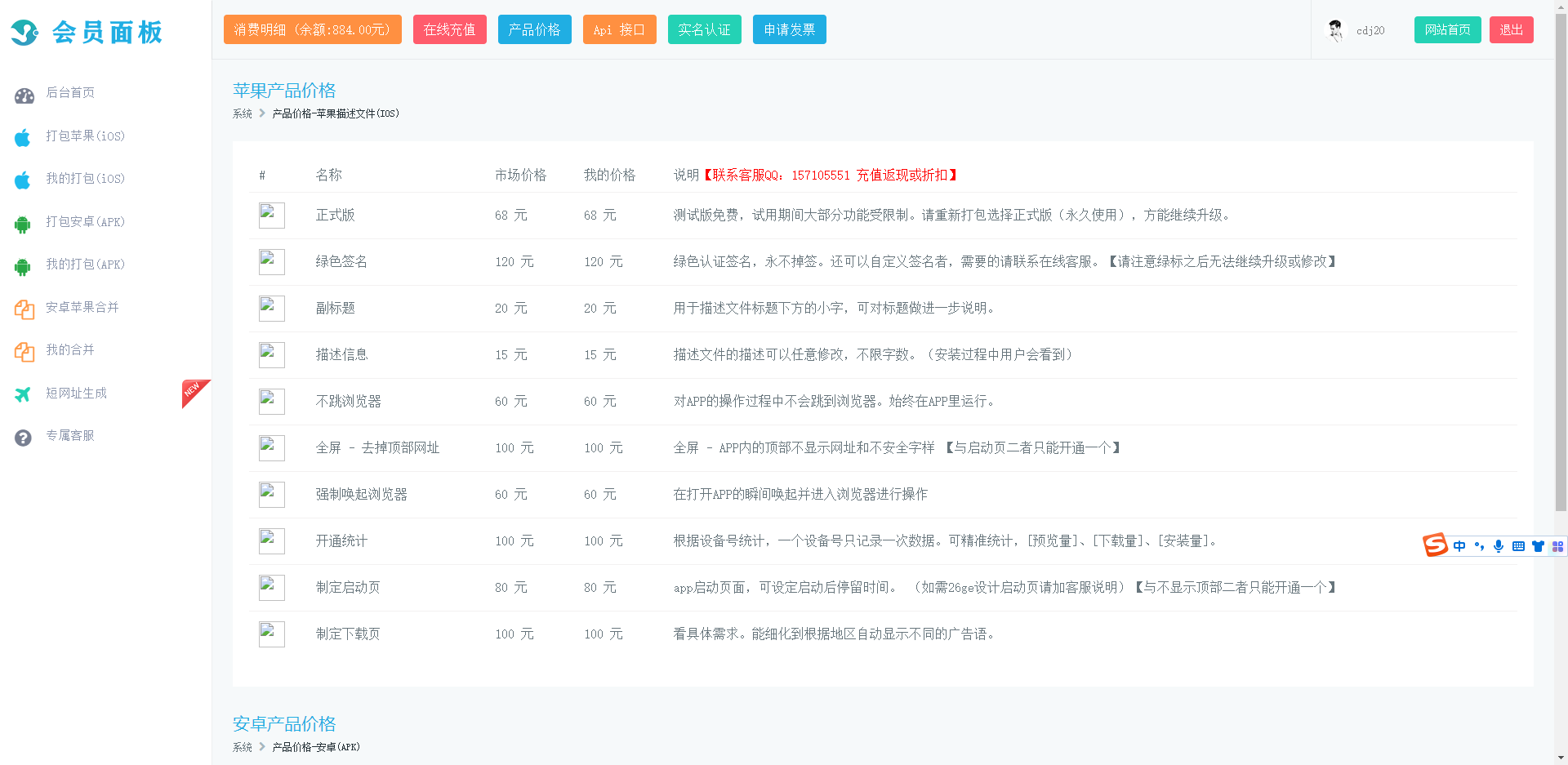Click the 产品价格 button
Image resolution: width=1568 pixels, height=765 pixels.
pos(534,30)
